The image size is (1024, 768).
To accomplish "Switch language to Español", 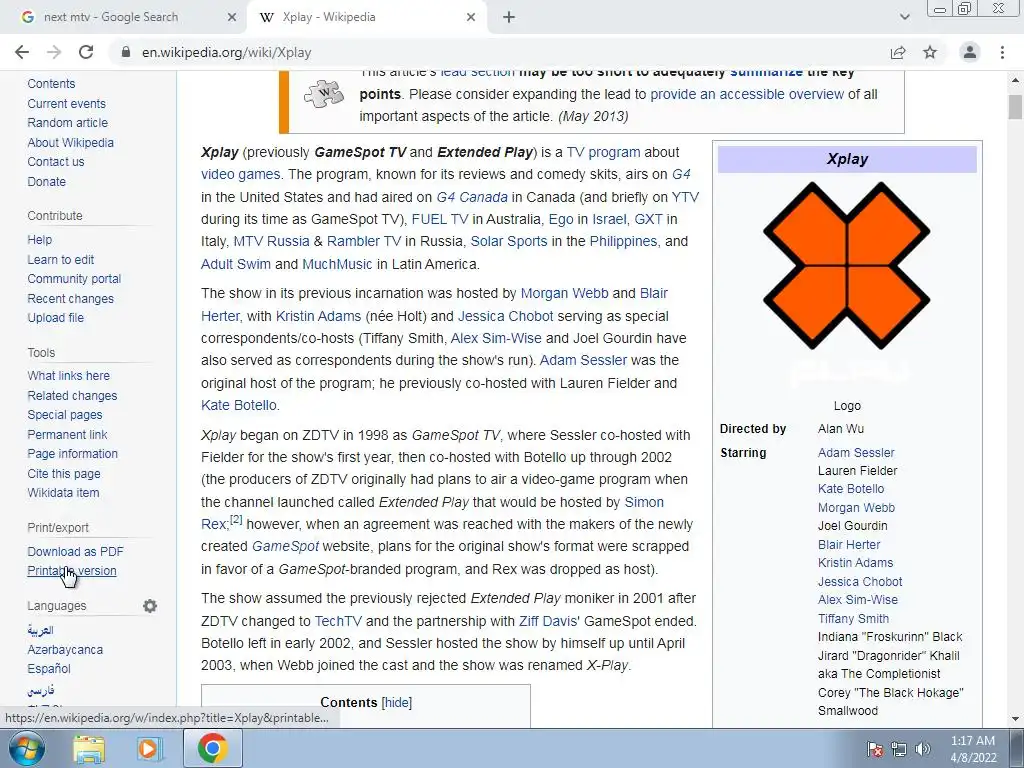I will [x=49, y=669].
